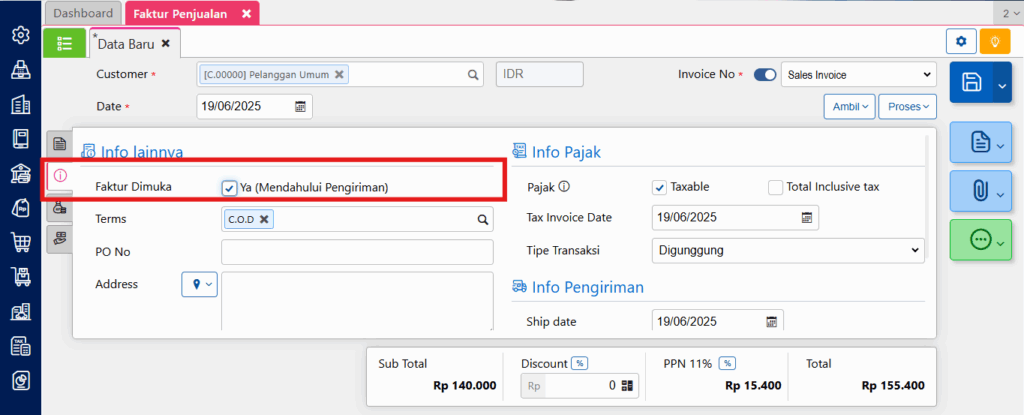Open the Tipe Transaksi Digunggung dropdown
Viewport: 1024px width, 415px height.
[788, 250]
